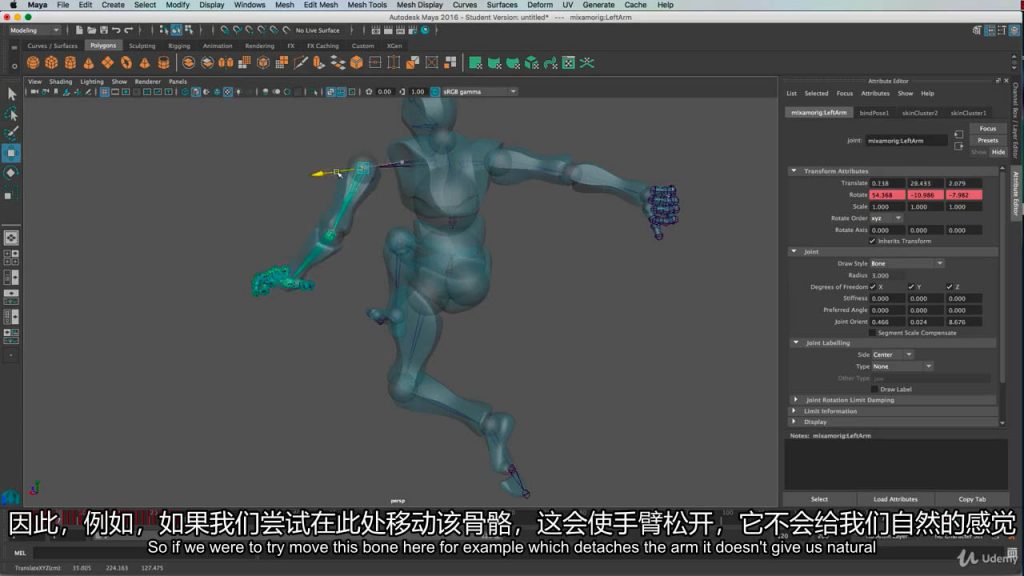Click the joint name field mixamorig:LeftArm

point(906,140)
